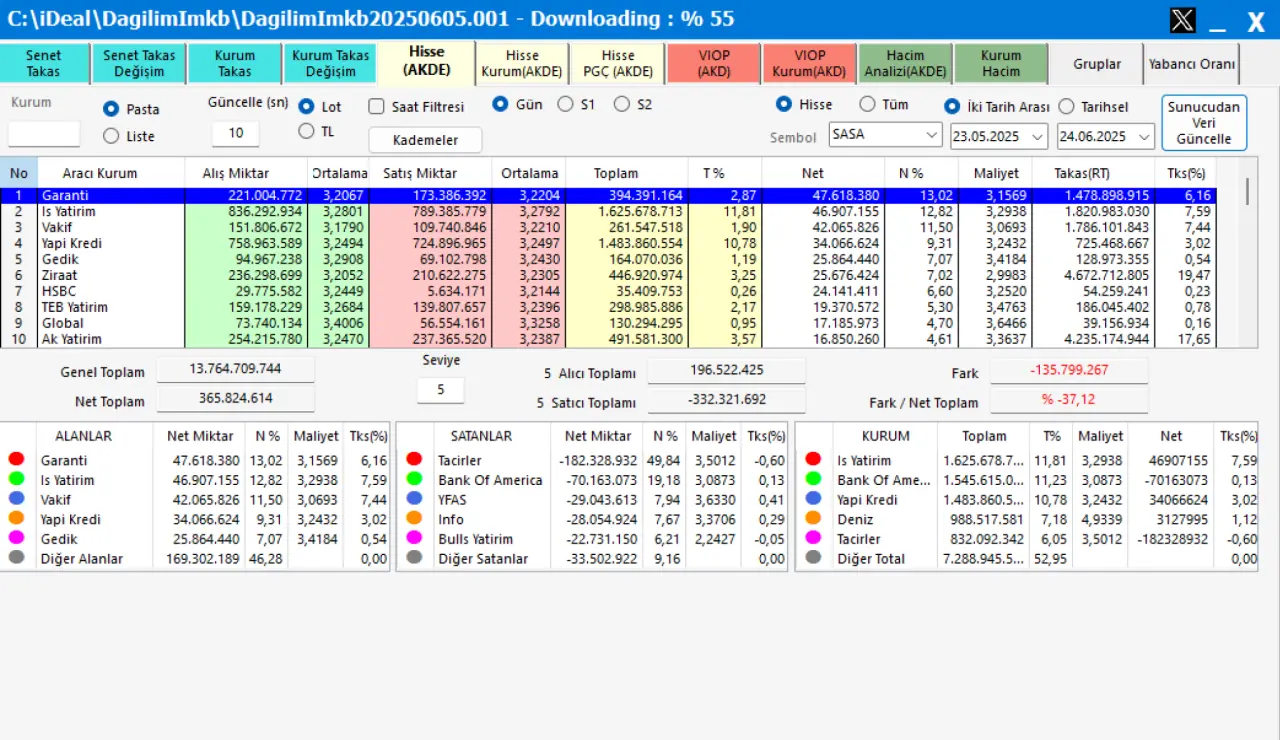Click gray dot next to Diğer Alanlar
Screen dimensions: 1280x740
pyautogui.click(x=15, y=558)
